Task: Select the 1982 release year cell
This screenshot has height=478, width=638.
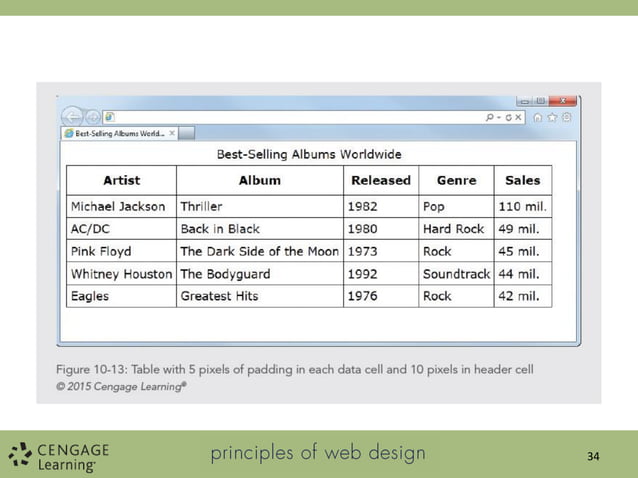Action: click(381, 207)
